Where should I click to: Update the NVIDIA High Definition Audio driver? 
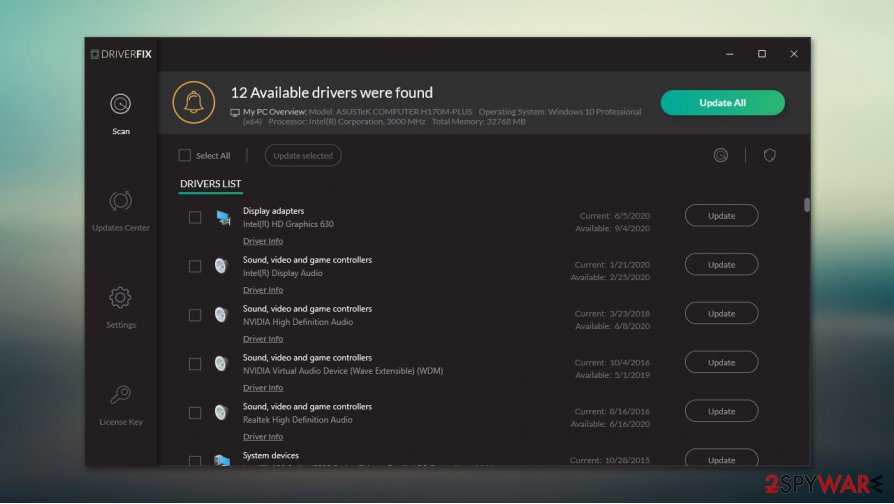(x=721, y=314)
